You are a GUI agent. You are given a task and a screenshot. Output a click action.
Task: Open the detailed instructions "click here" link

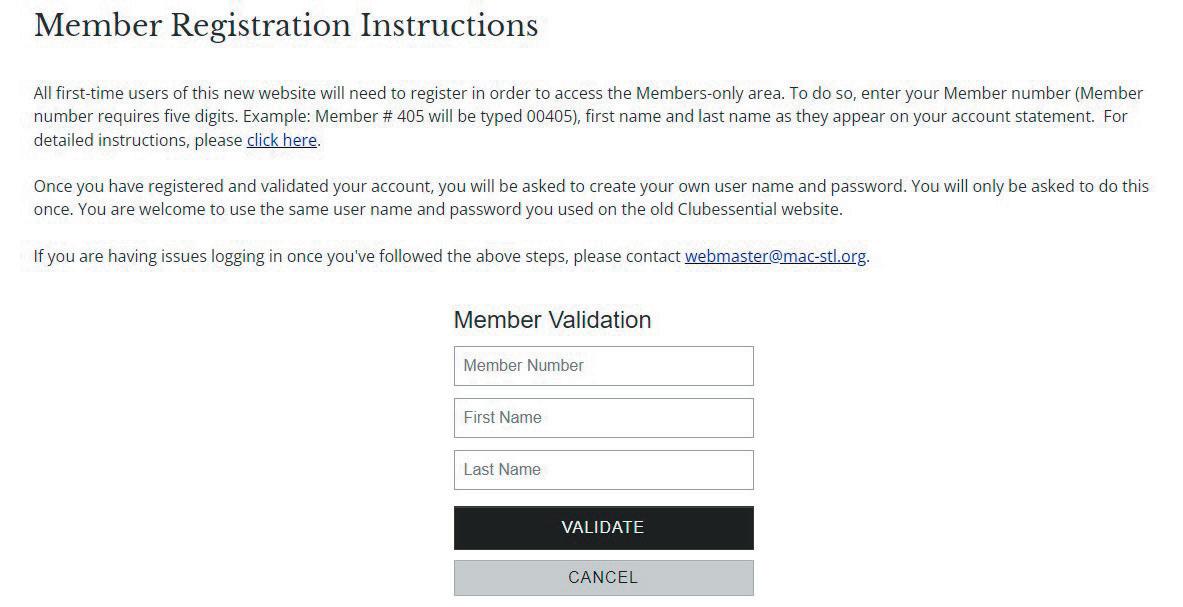[x=281, y=140]
